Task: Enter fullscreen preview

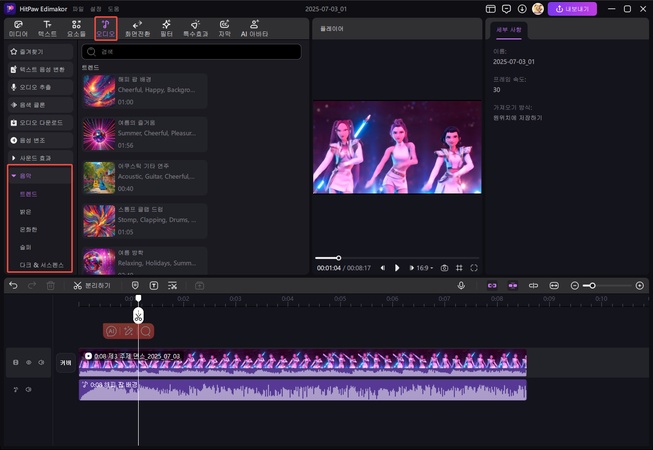Action: pos(474,268)
